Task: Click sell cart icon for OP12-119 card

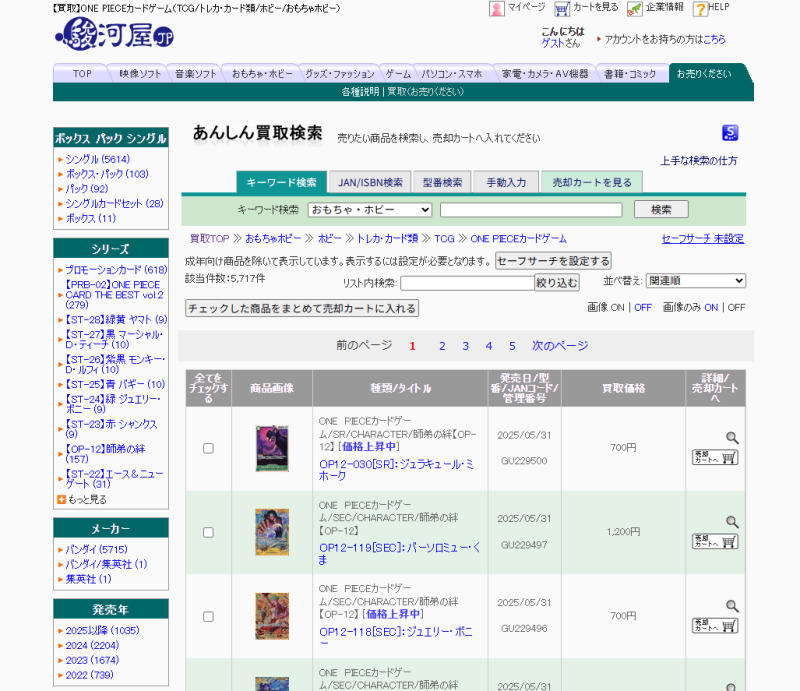Action: click(x=714, y=541)
